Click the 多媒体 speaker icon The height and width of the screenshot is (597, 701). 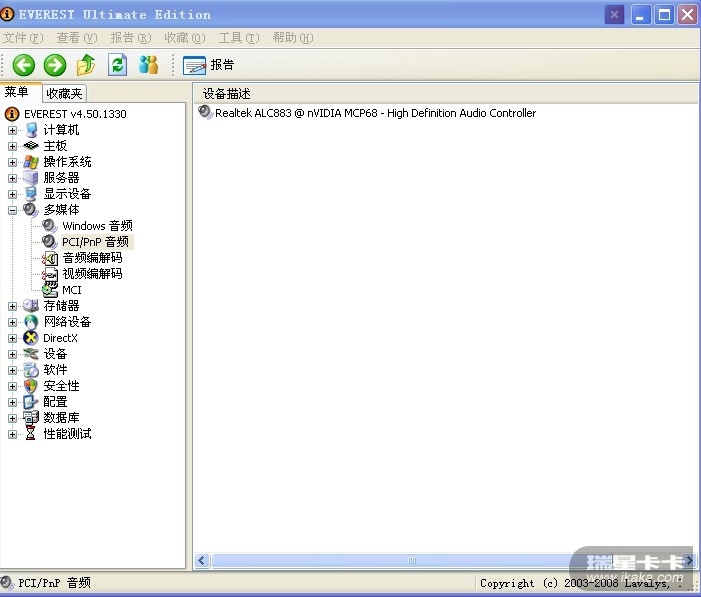(x=31, y=209)
